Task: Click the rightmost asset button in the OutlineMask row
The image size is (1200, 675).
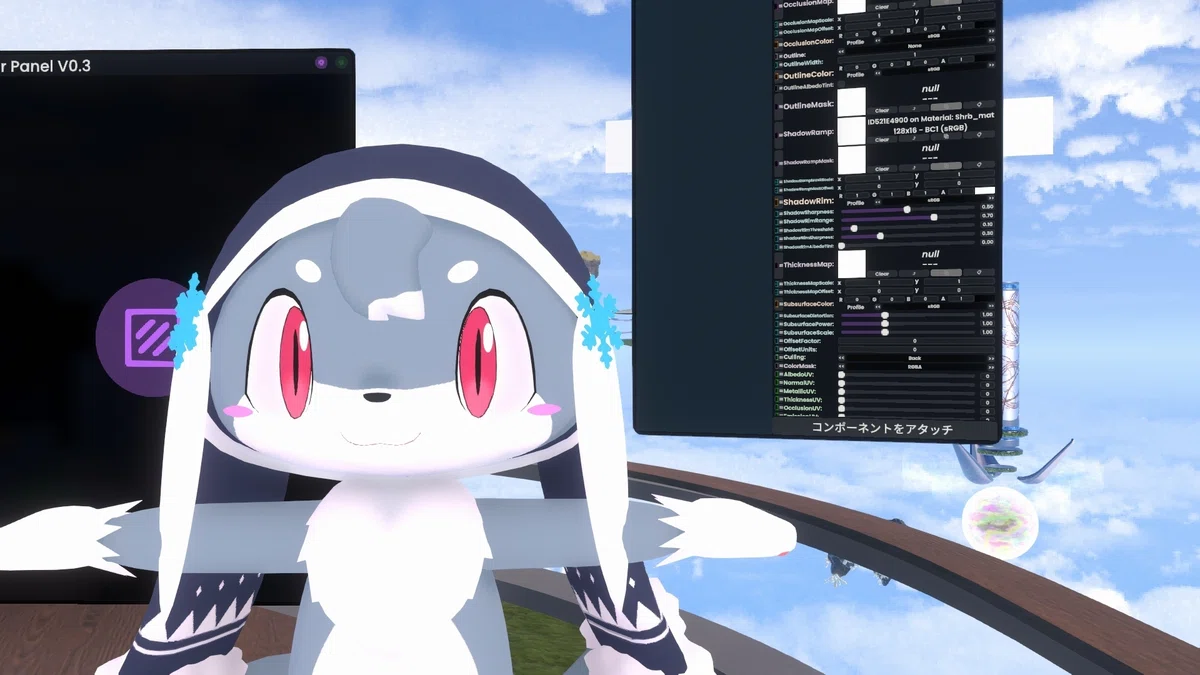Action: pos(979,105)
